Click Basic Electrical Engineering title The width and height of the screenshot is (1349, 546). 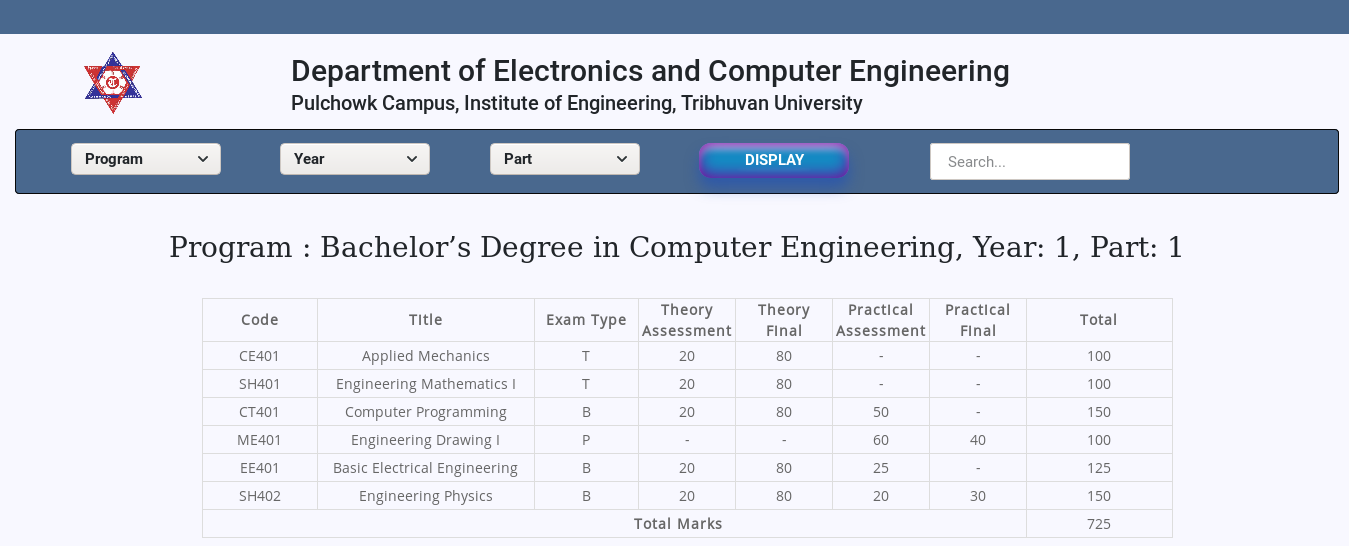tap(426, 468)
